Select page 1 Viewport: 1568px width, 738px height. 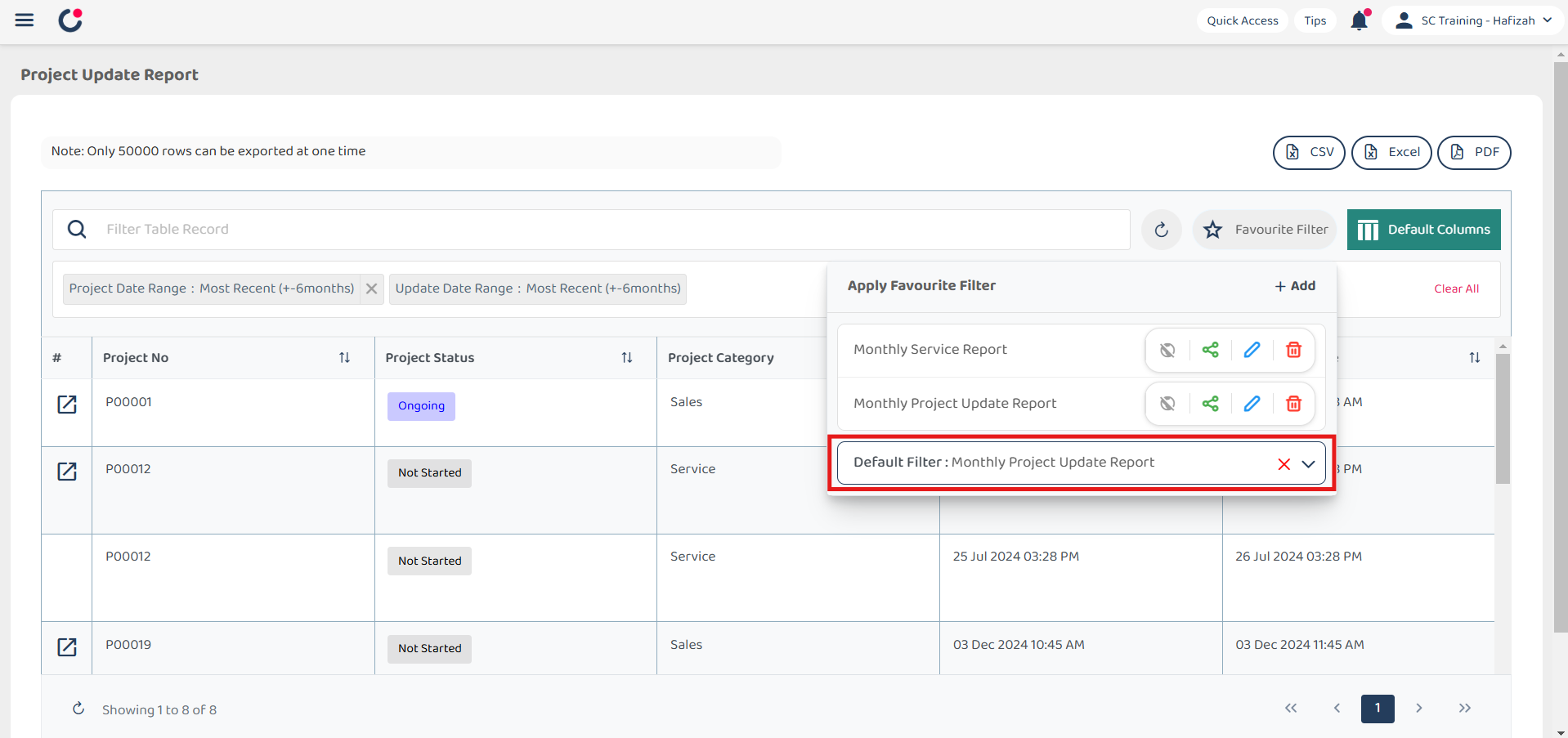1378,709
